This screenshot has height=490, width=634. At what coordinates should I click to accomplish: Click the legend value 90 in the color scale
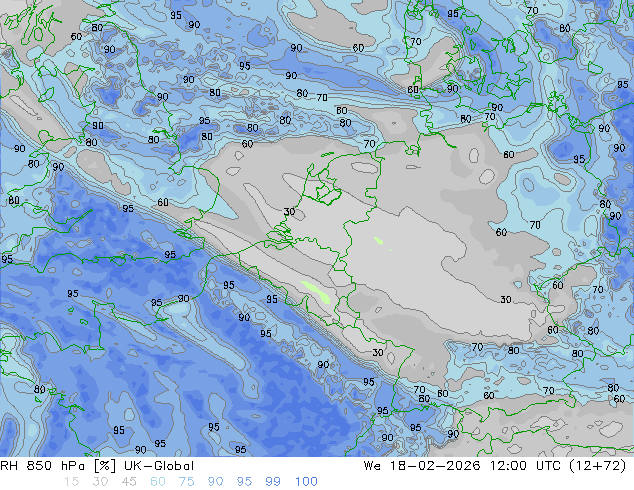[216, 482]
